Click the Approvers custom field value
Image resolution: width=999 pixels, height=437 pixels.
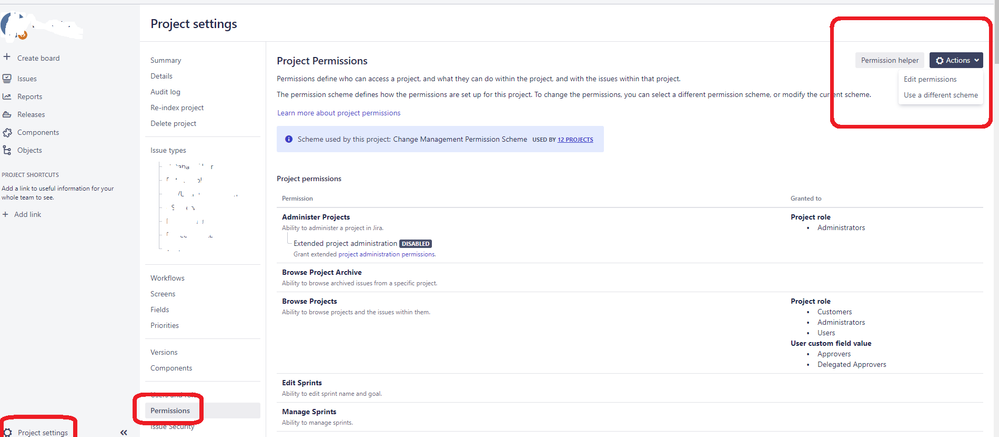tap(834, 354)
